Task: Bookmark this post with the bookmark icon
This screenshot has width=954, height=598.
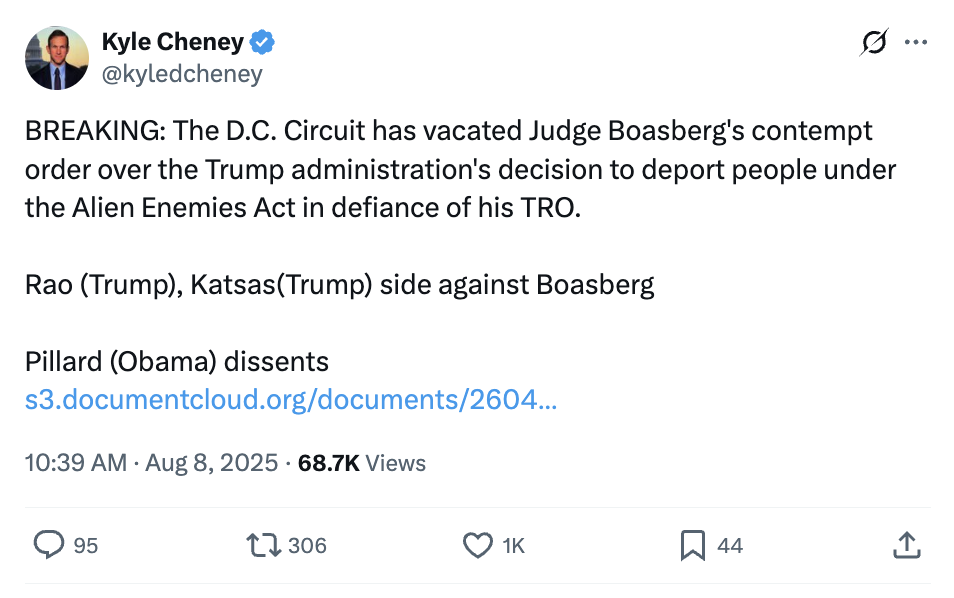Action: [692, 545]
